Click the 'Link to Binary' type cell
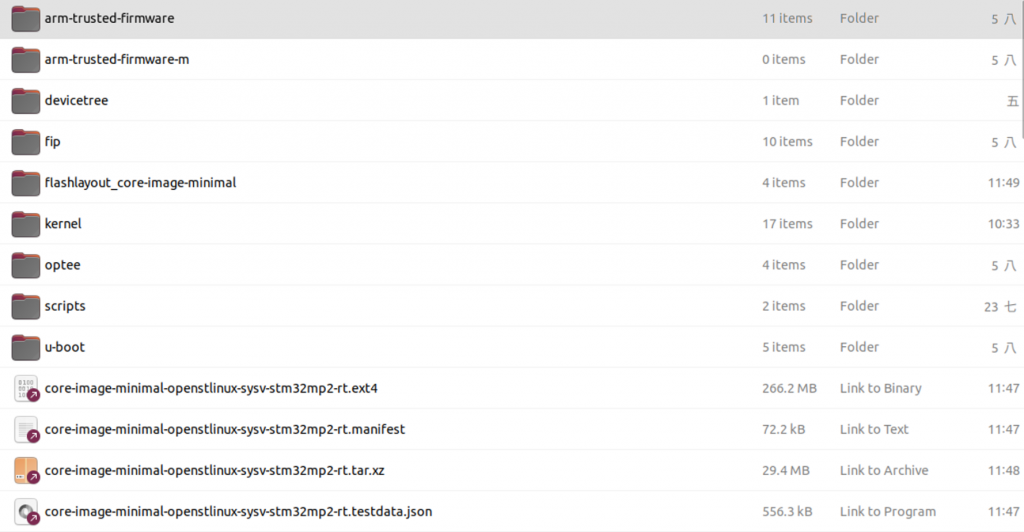Screen dimensions: 1024x532 pos(880,388)
